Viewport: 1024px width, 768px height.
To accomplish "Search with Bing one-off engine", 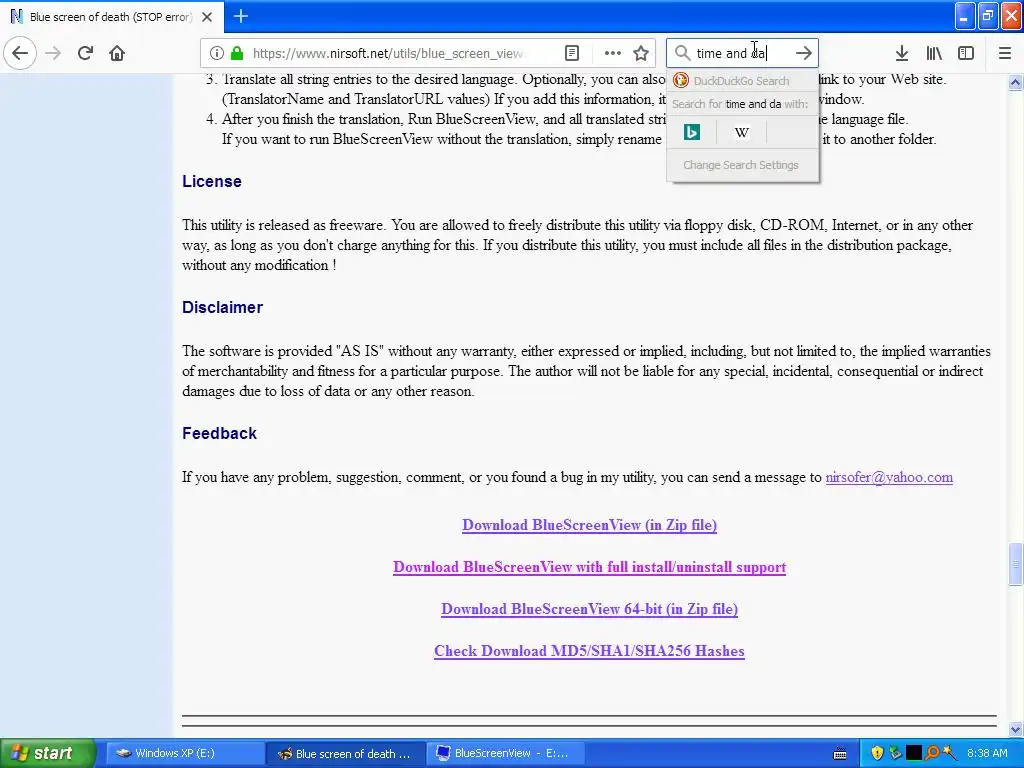I will pos(692,133).
